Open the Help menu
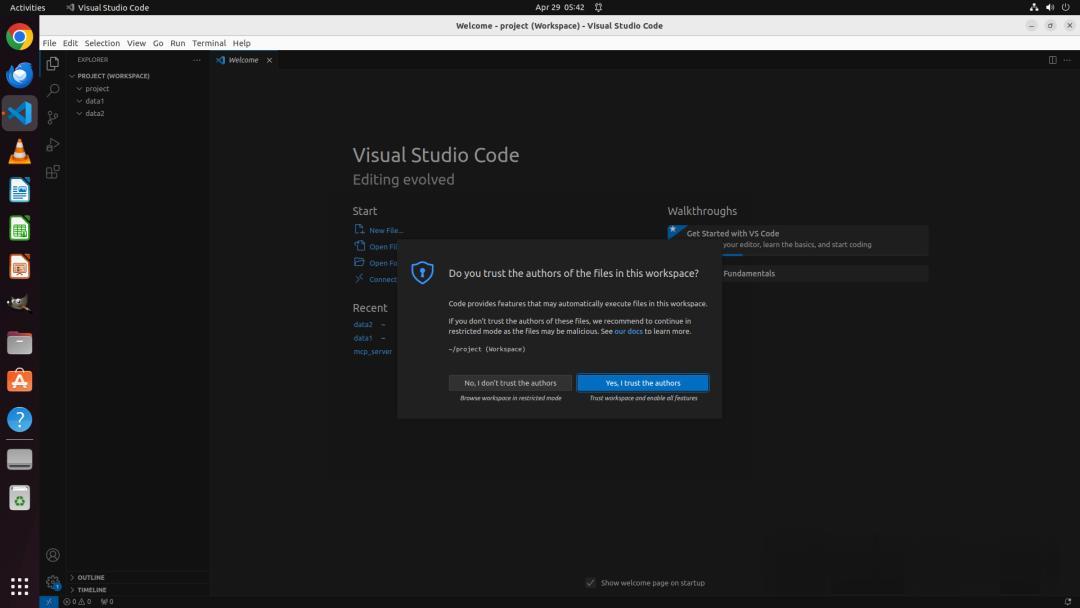 [241, 43]
